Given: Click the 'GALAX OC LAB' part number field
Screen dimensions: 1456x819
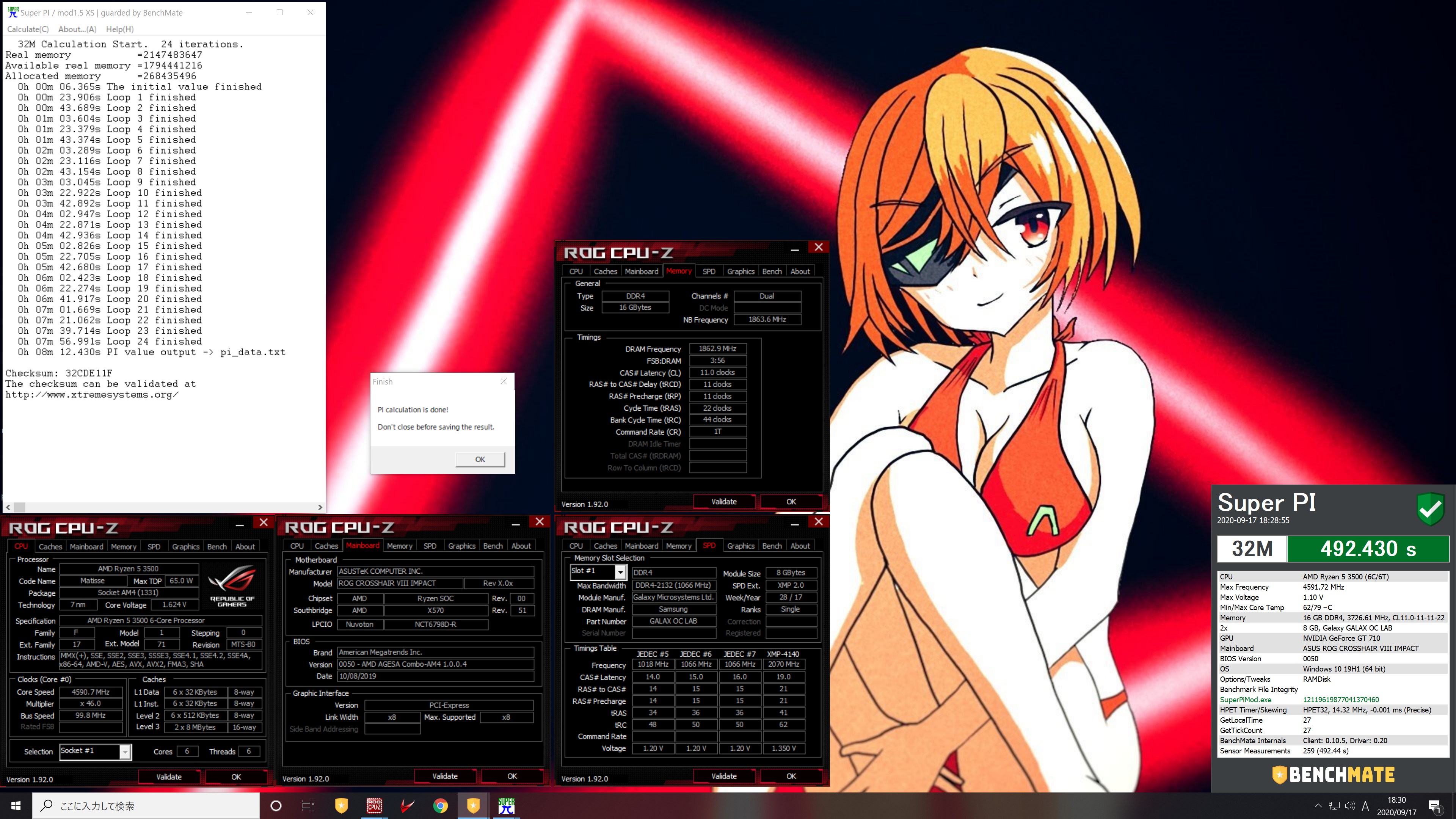Looking at the screenshot, I should tap(673, 621).
